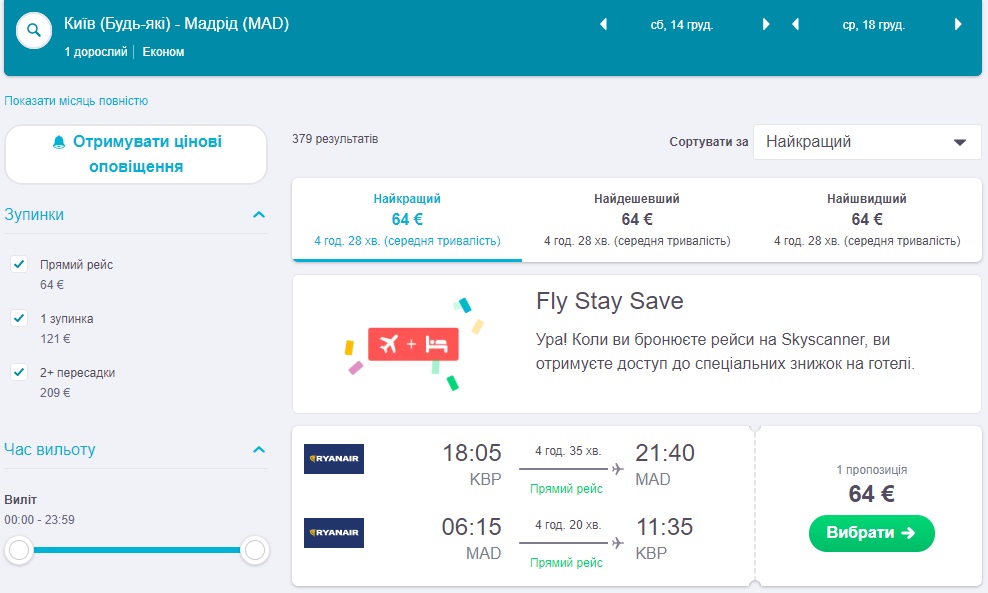Switch to the Найдешевший tab
This screenshot has height=593, width=988.
click(x=637, y=219)
